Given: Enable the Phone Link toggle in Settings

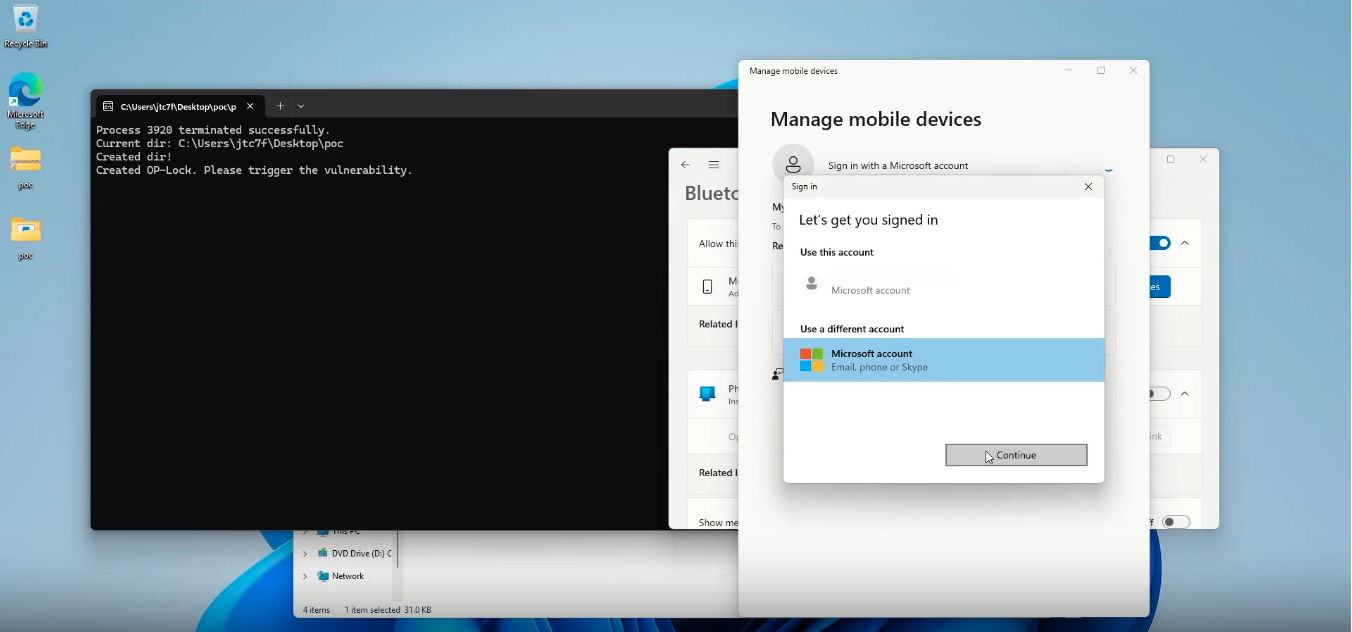Looking at the screenshot, I should [1159, 394].
